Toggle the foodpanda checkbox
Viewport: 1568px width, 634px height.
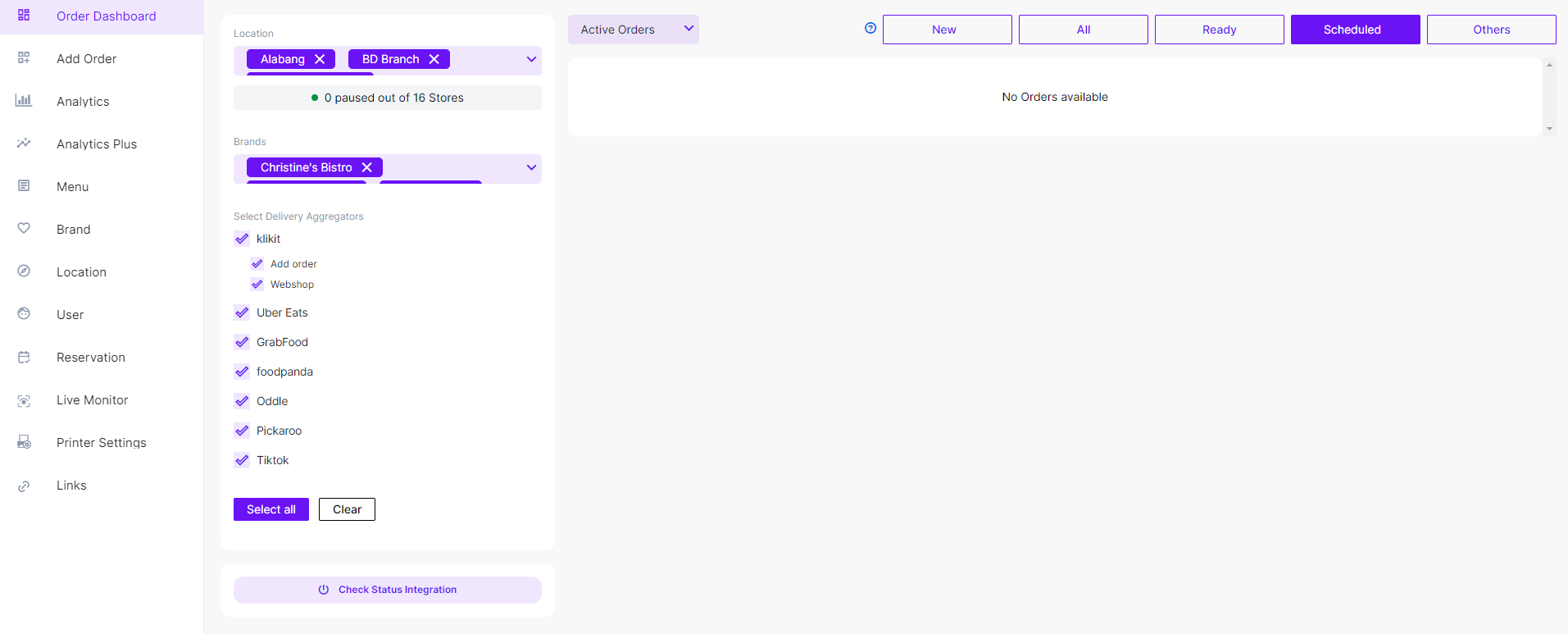coord(242,372)
